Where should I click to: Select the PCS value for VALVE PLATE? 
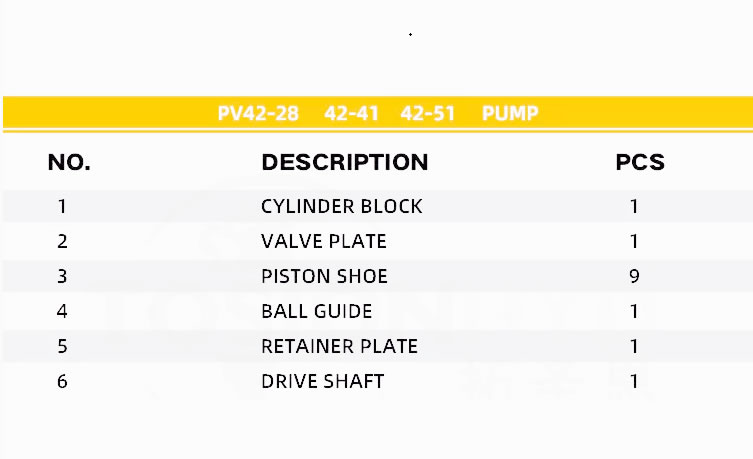point(634,242)
